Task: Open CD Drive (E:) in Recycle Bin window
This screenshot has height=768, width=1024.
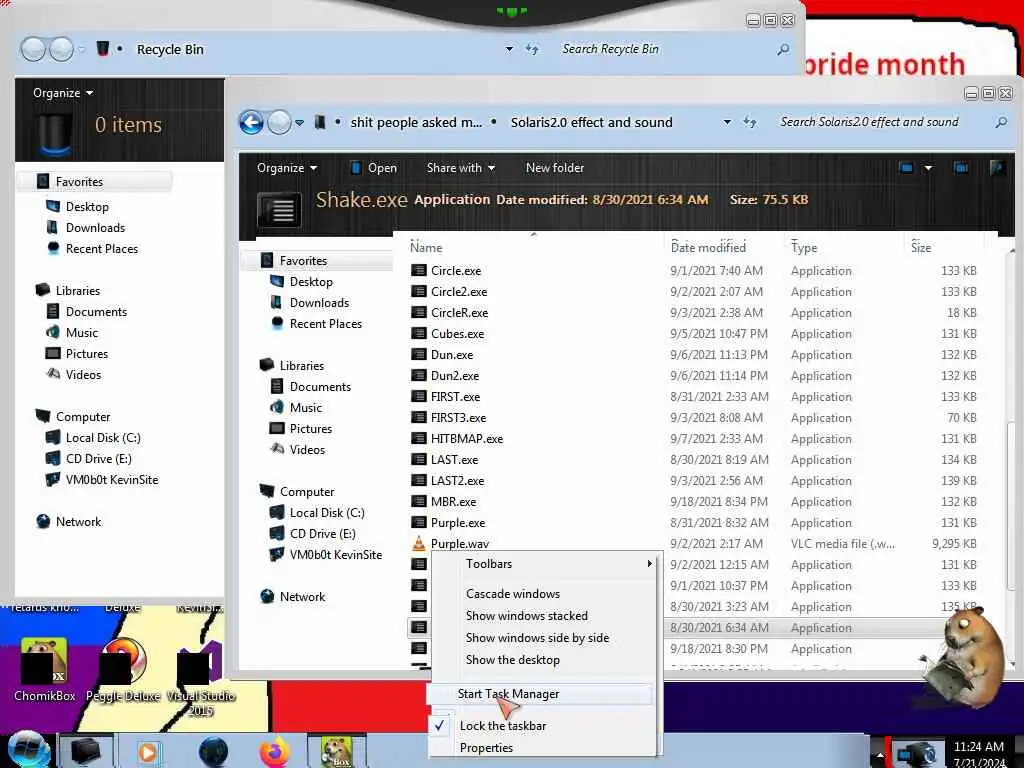Action: (x=99, y=458)
